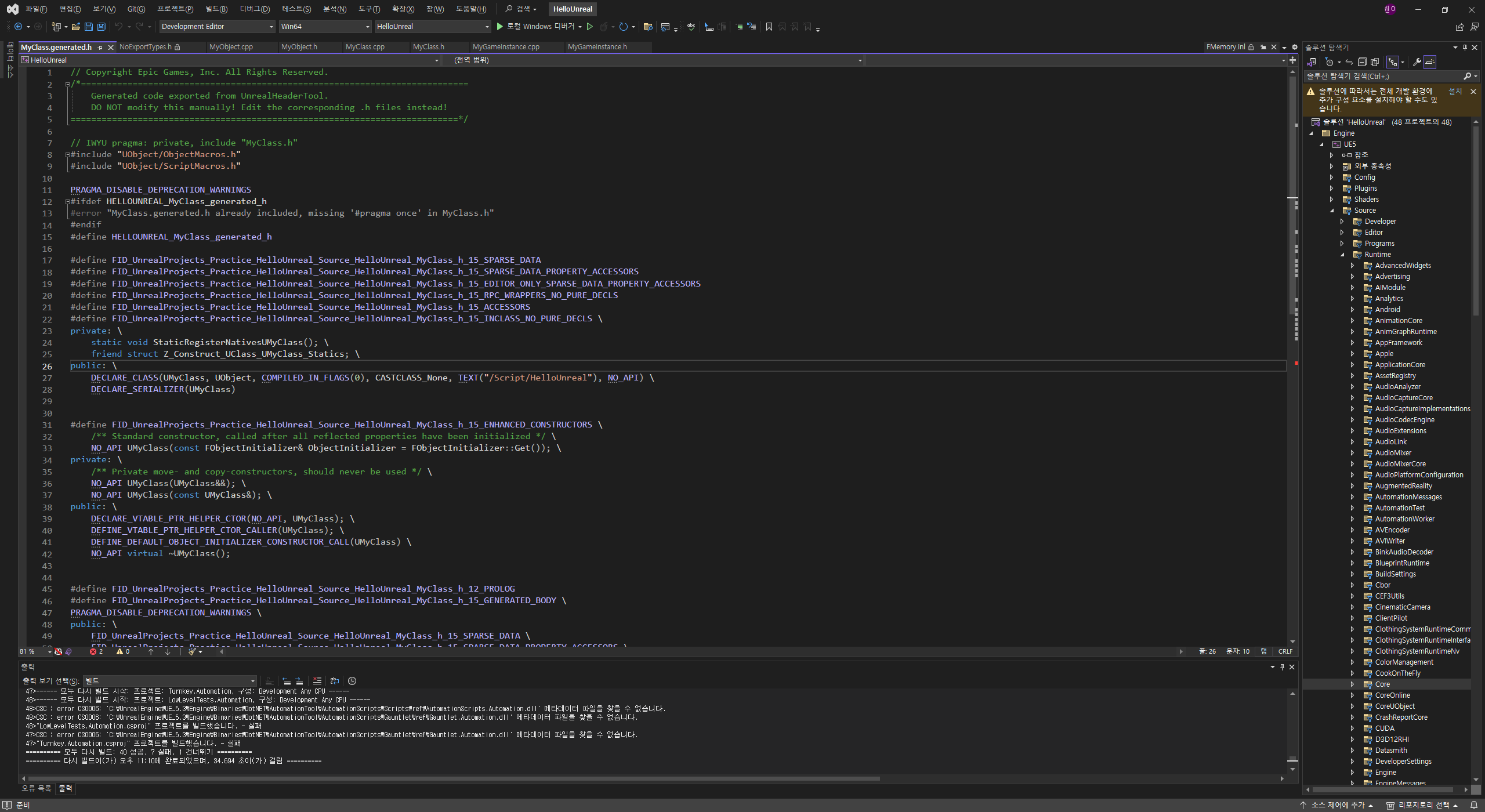The image size is (1485, 812).
Task: Click the Save All toolbar icon
Action: pyautogui.click(x=101, y=27)
